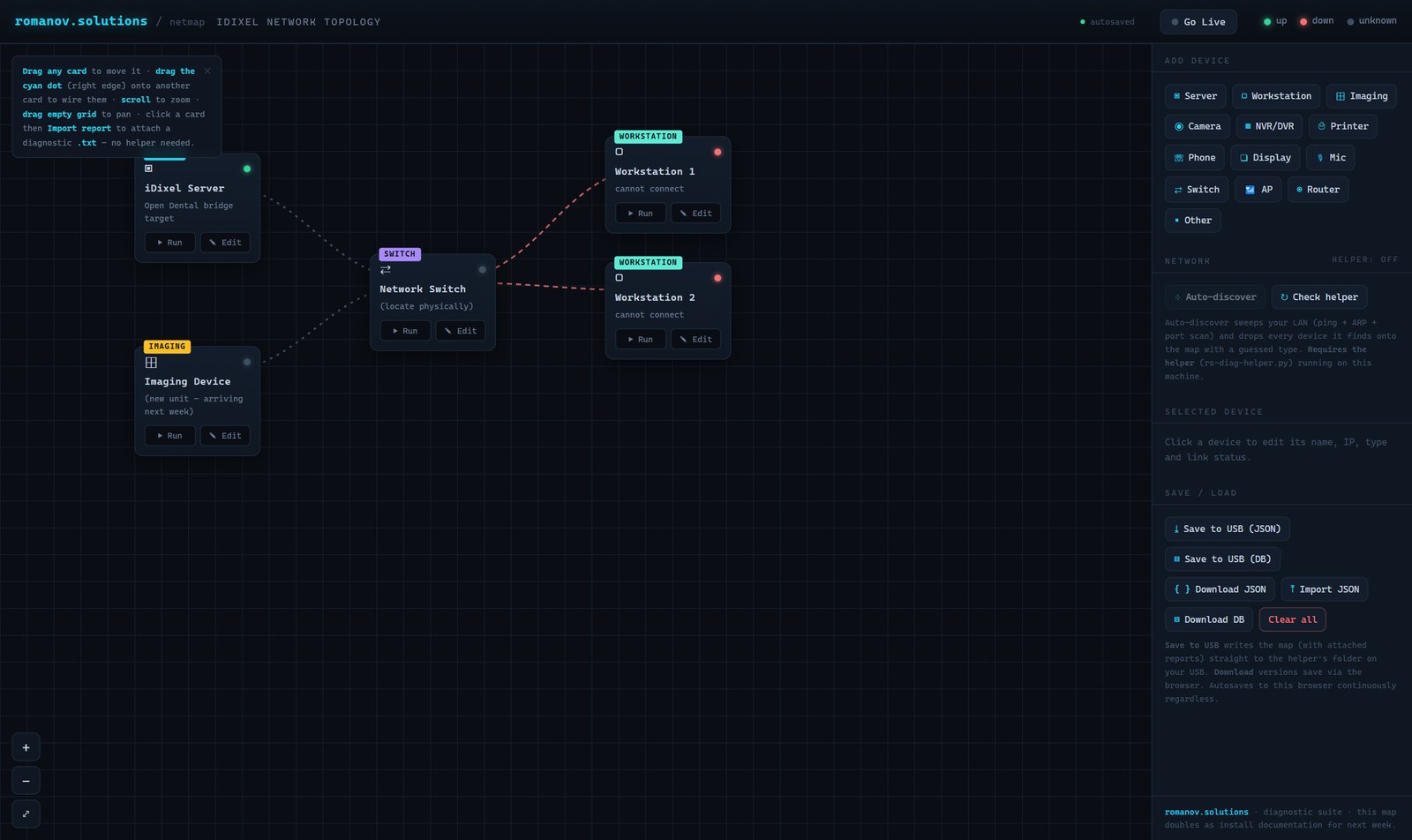
Task: Click iDixel Server type icon
Action: 148,169
